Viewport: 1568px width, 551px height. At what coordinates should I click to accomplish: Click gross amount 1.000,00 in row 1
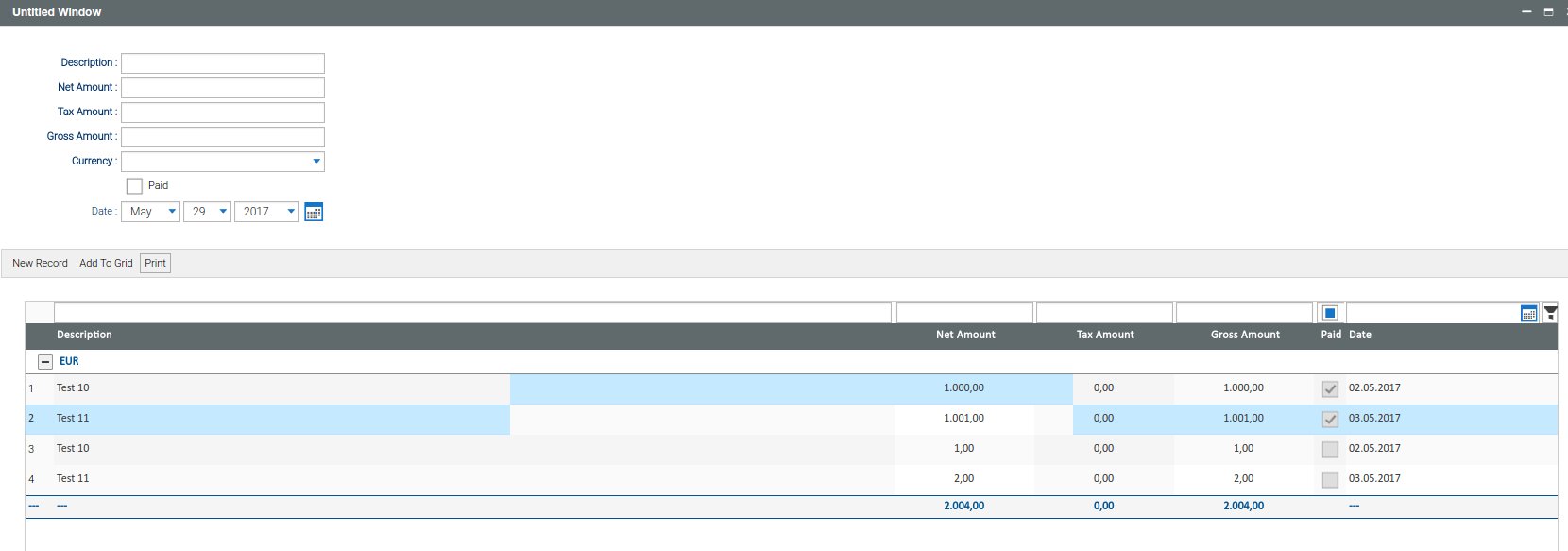pos(1243,388)
